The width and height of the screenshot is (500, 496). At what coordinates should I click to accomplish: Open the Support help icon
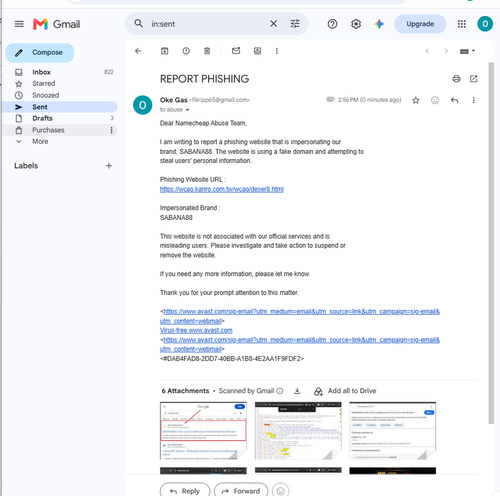point(332,24)
